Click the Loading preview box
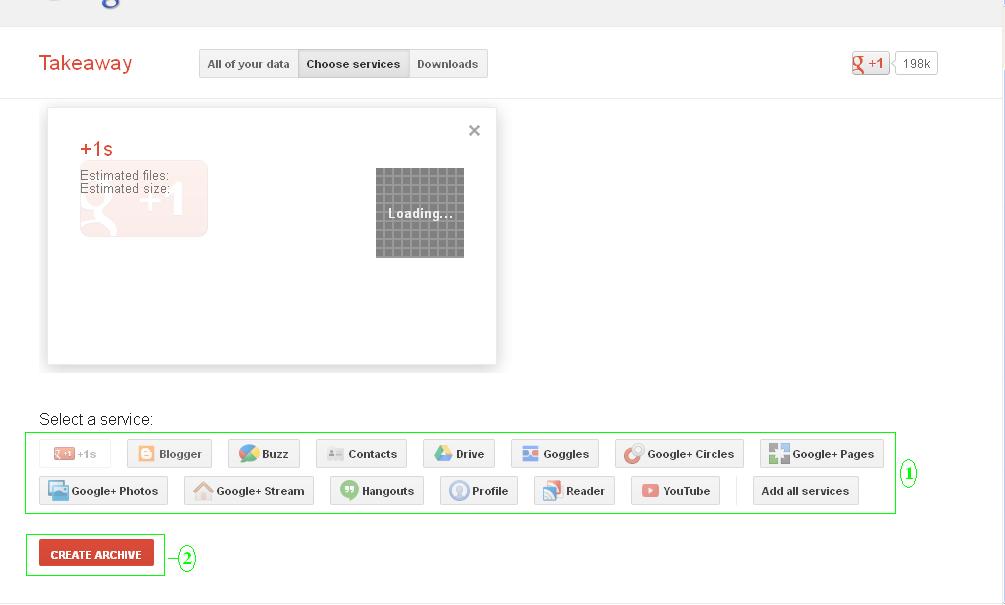Image resolution: width=1005 pixels, height=605 pixels. [420, 213]
